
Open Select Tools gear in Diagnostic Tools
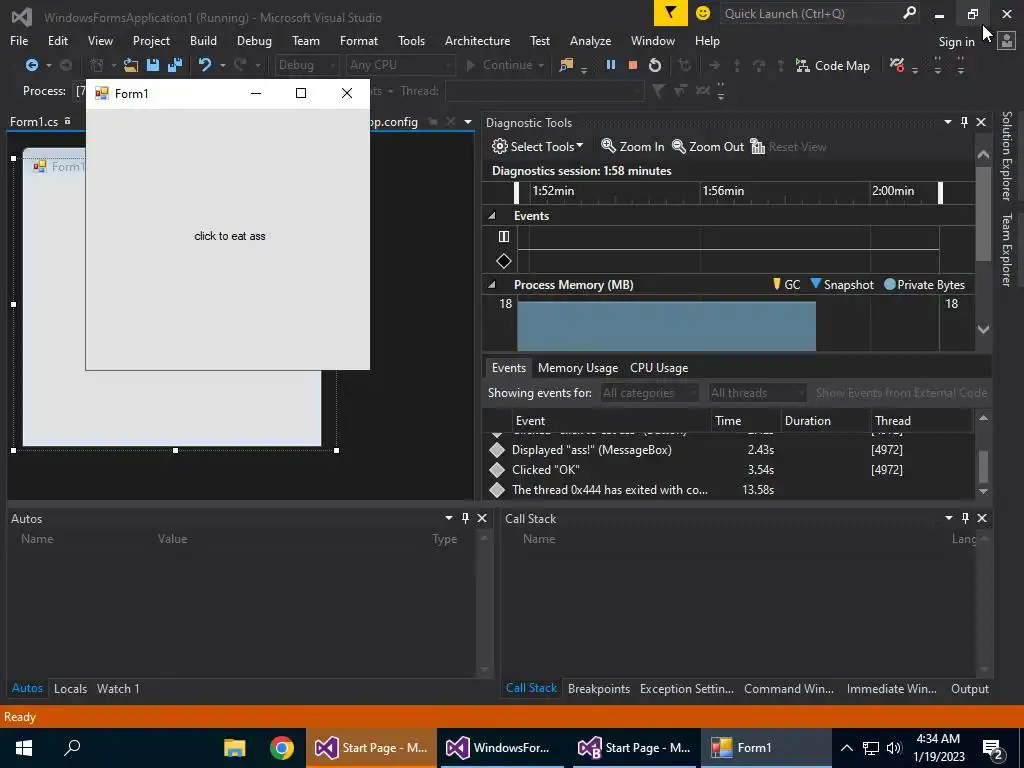500,146
